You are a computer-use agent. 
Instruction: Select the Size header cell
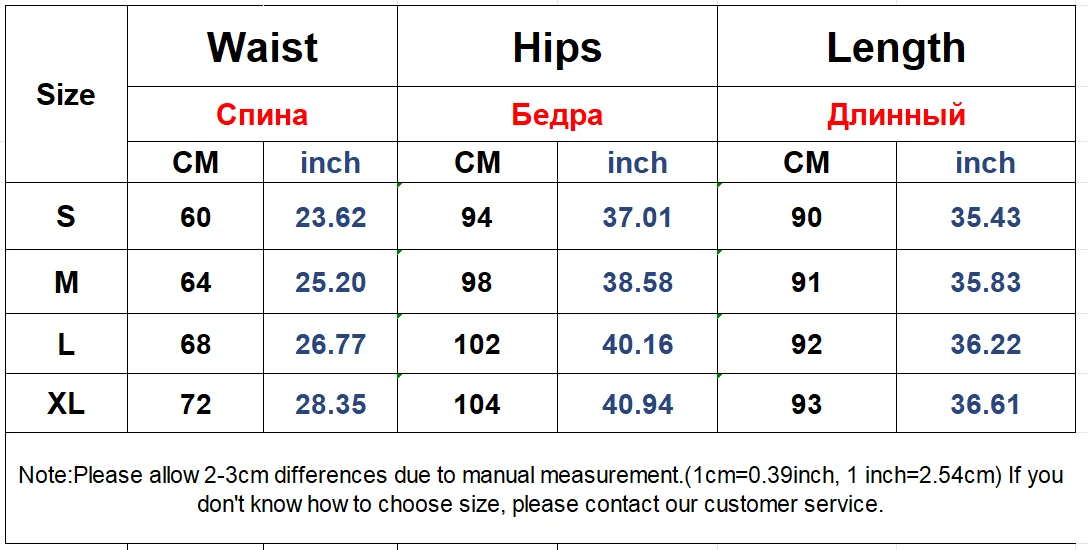pos(66,94)
